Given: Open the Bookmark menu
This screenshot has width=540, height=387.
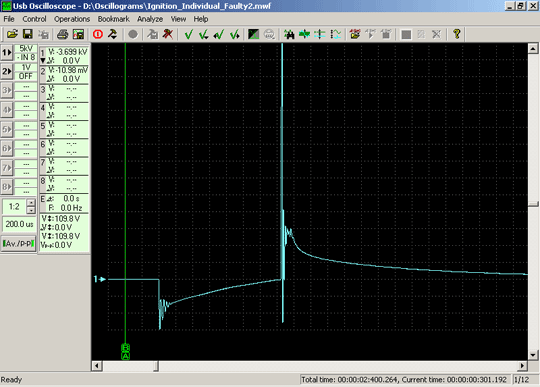Looking at the screenshot, I should pyautogui.click(x=113, y=19).
